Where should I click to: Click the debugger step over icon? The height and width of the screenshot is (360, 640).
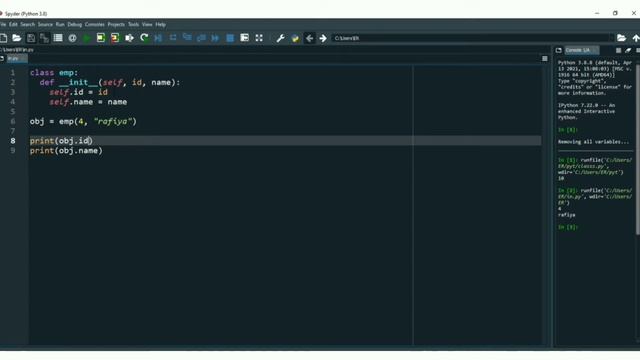(173, 38)
